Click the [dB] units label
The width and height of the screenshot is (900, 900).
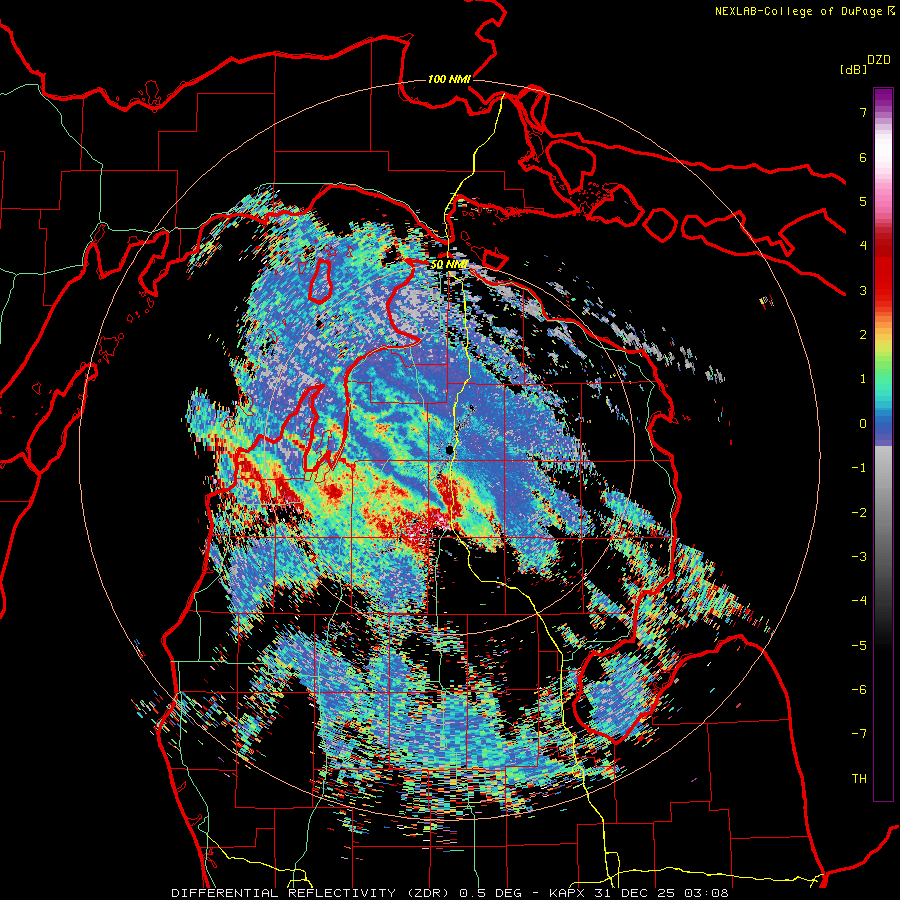[854, 69]
